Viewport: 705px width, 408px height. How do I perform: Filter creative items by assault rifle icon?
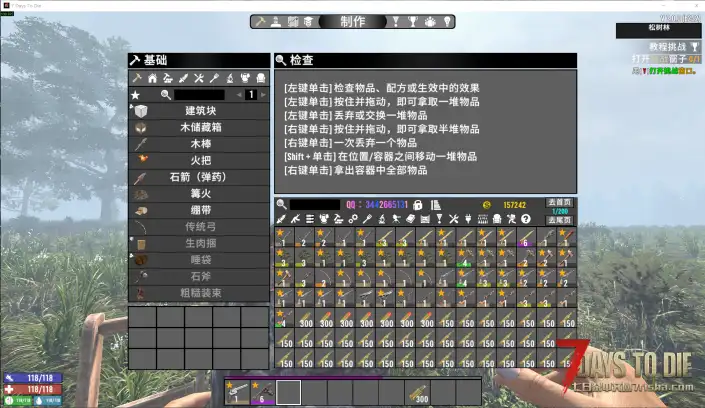(295, 219)
